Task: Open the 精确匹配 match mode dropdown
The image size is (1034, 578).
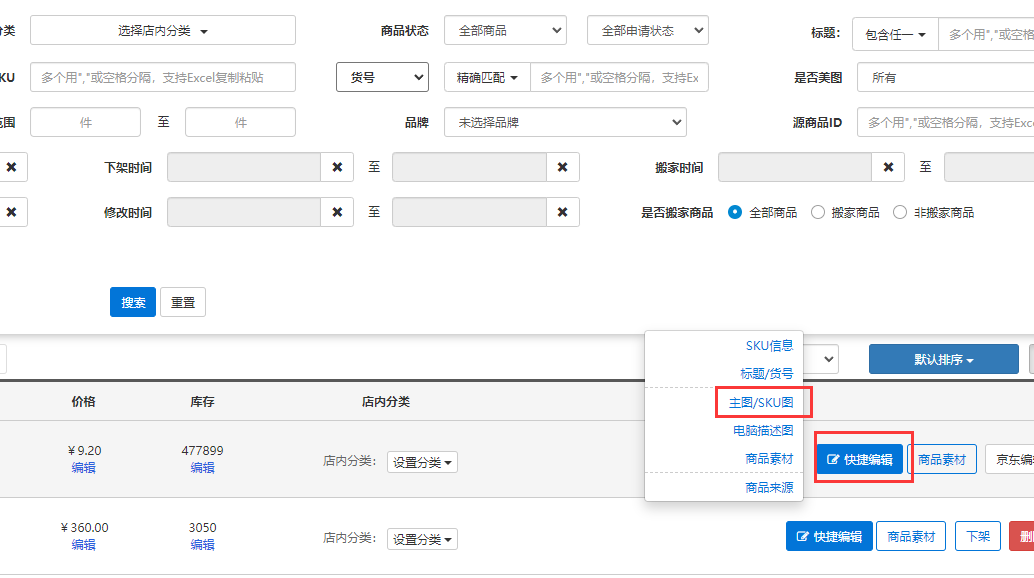Action: click(487, 77)
